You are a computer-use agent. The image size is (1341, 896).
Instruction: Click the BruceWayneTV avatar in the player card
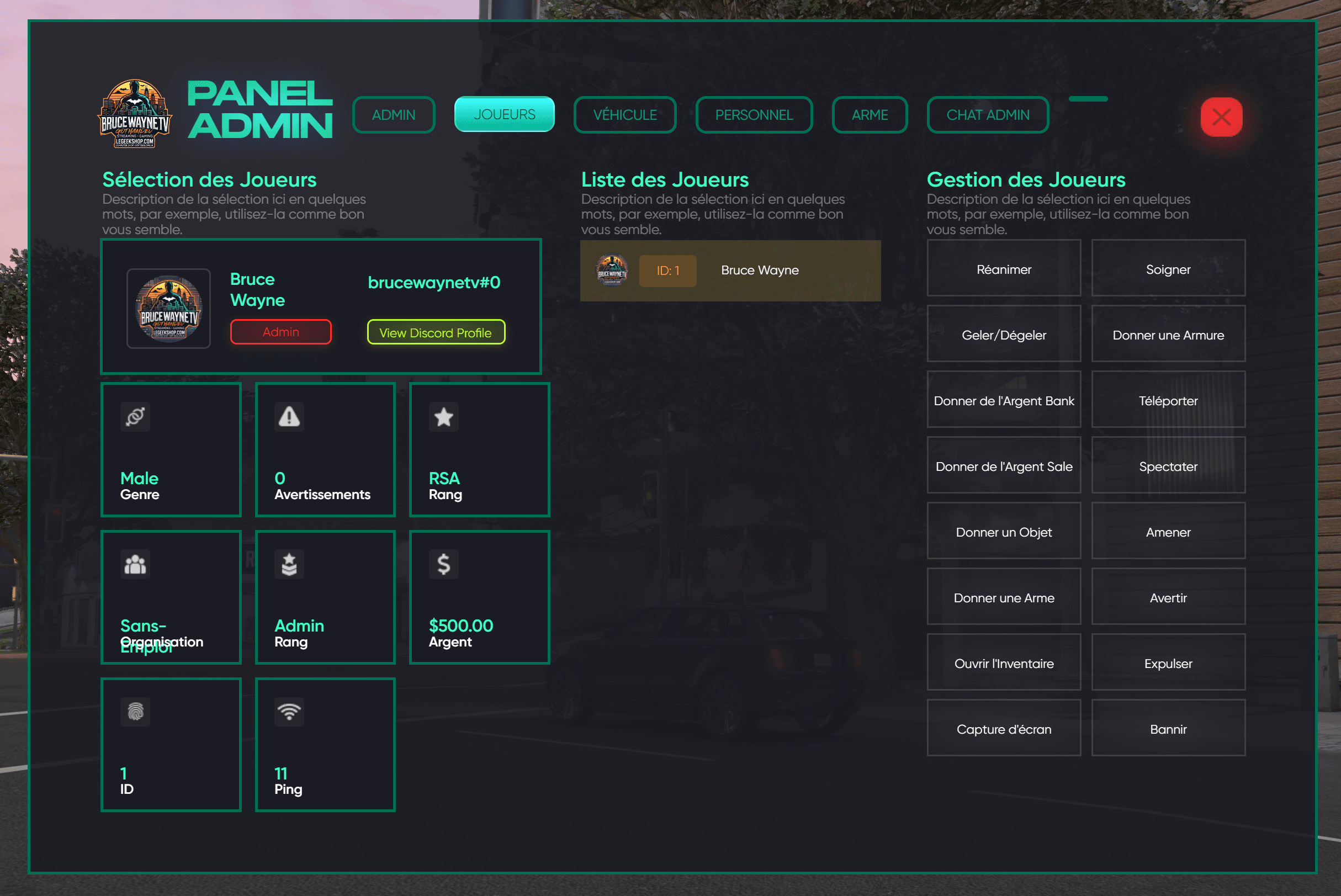pyautogui.click(x=168, y=309)
